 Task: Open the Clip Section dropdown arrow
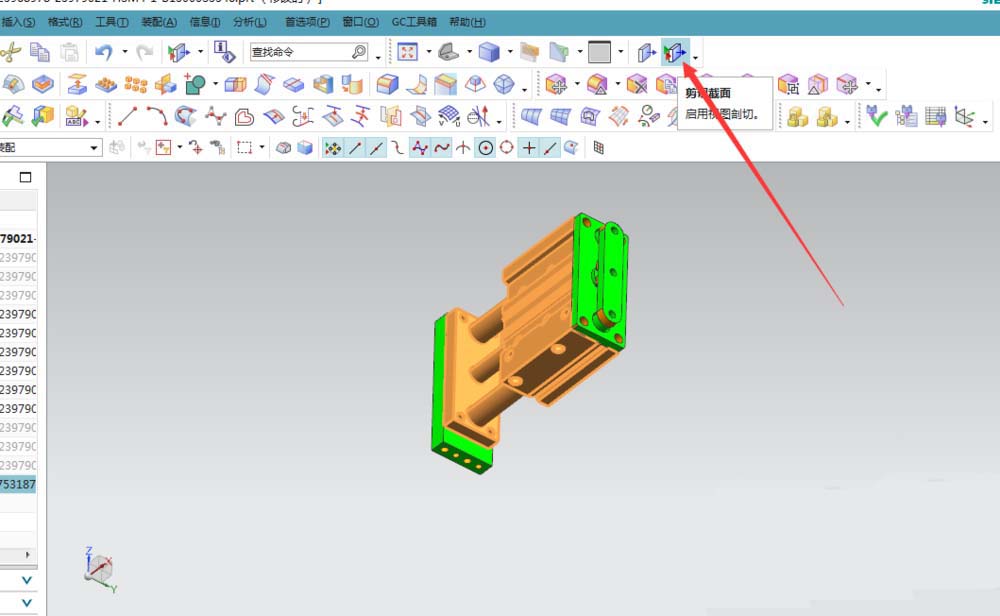point(695,57)
